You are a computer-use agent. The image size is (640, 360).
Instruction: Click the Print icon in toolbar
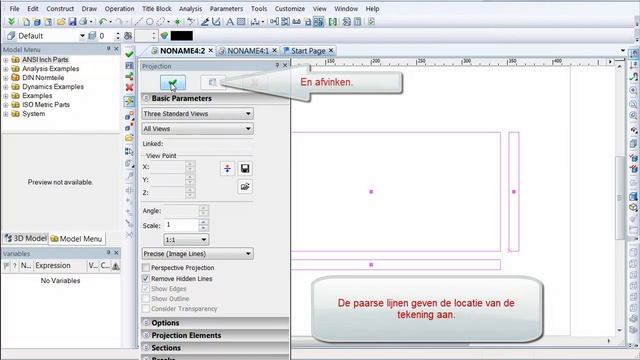coord(83,22)
